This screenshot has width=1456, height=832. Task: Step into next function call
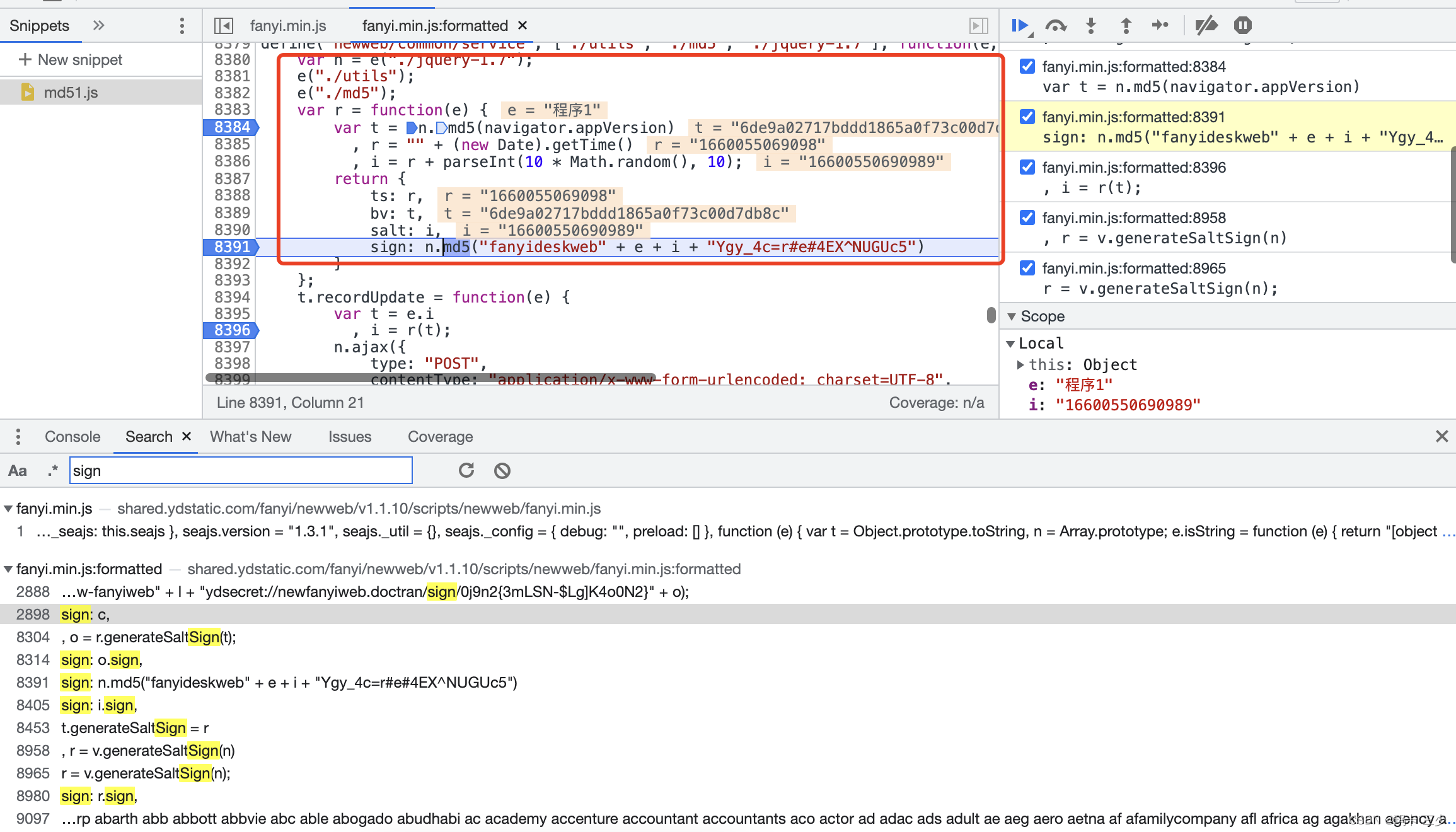(1091, 26)
